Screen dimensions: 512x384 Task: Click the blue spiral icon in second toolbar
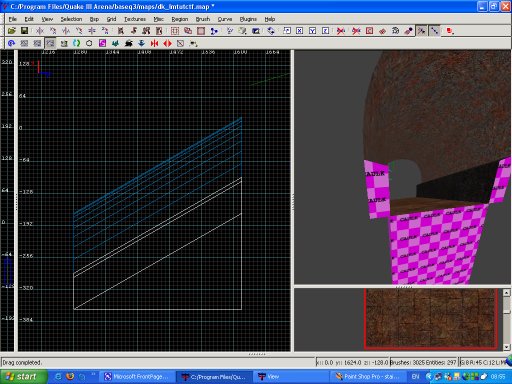11,43
